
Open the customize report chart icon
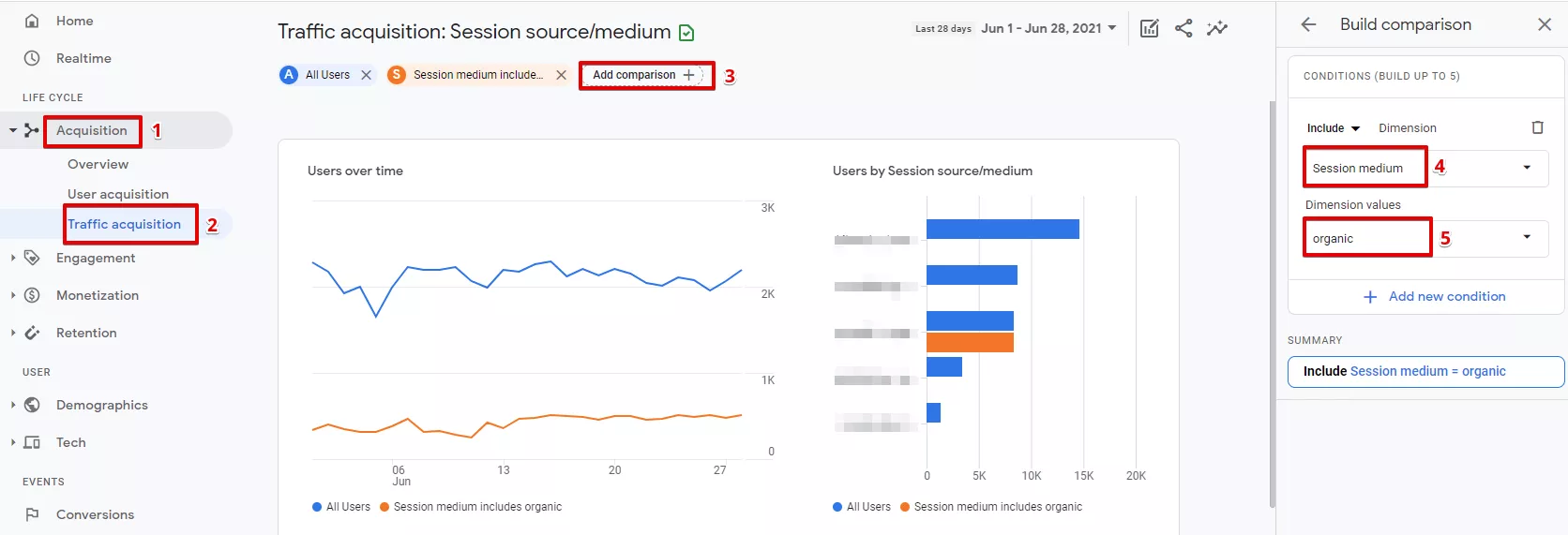tap(1150, 28)
